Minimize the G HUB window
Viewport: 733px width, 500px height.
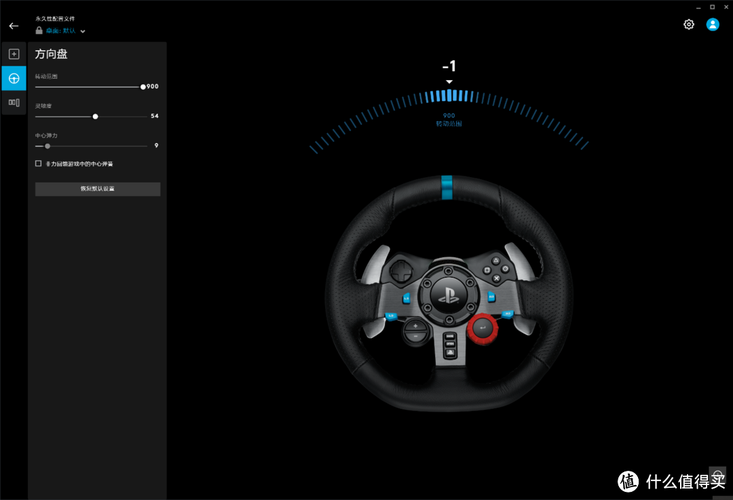(x=698, y=7)
